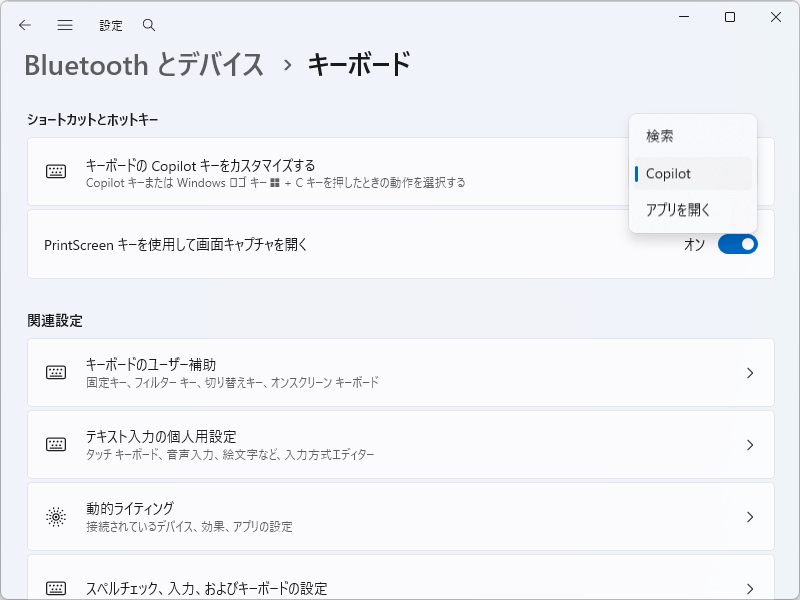The width and height of the screenshot is (800, 600).
Task: Click the オン toggle status label
Action: [x=694, y=245]
